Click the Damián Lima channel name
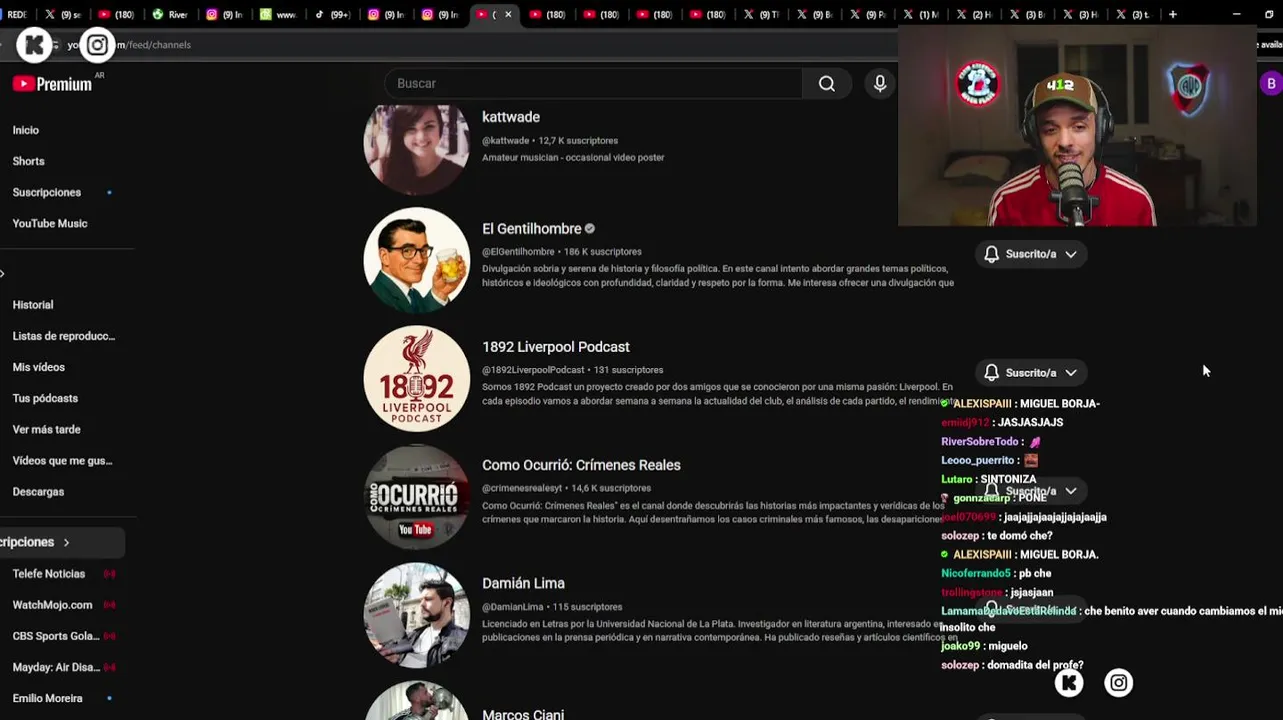Viewport: 1283px width, 720px height. [523, 583]
